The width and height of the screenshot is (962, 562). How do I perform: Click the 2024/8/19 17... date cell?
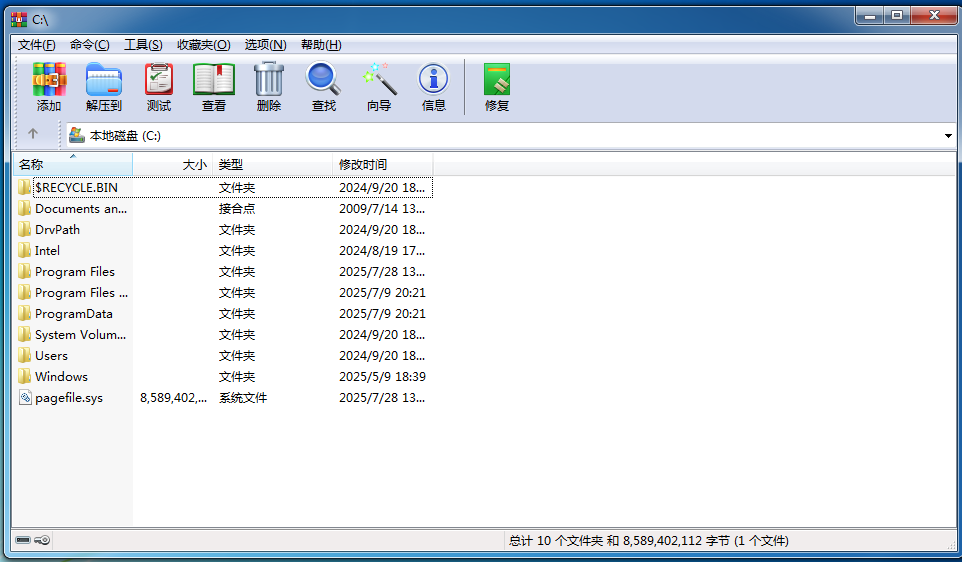(382, 250)
